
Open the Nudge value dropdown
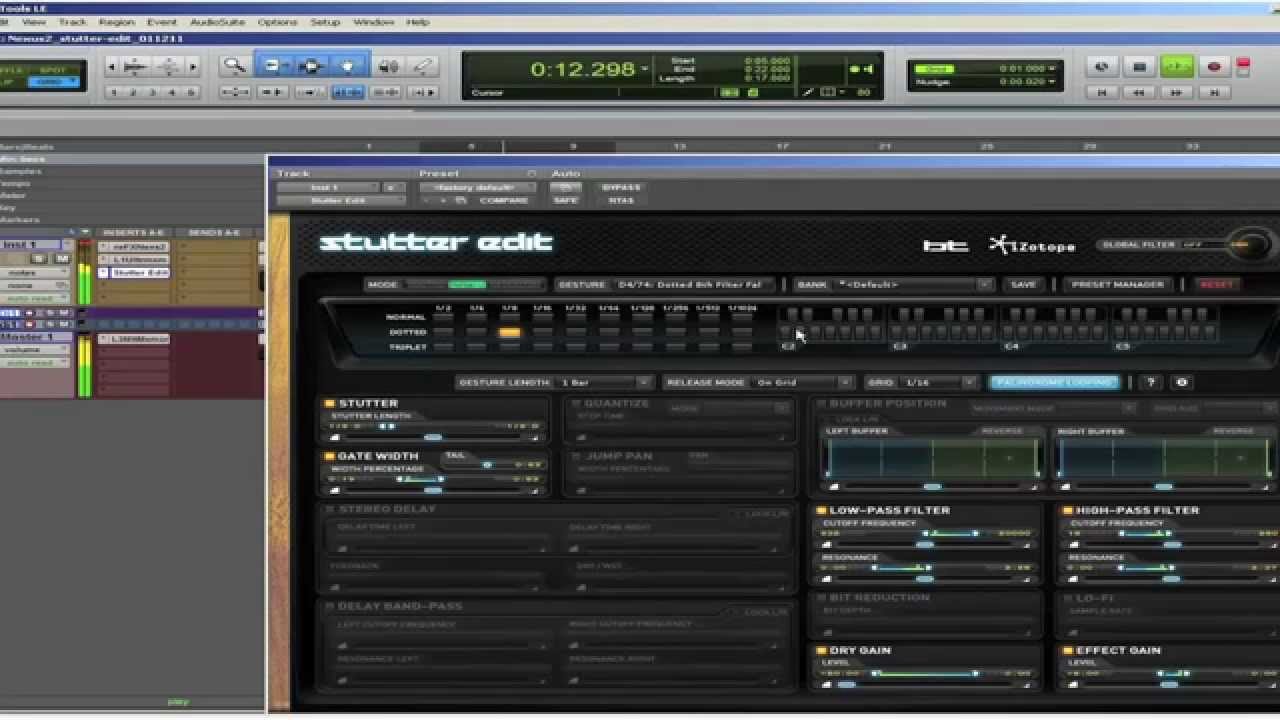1054,82
